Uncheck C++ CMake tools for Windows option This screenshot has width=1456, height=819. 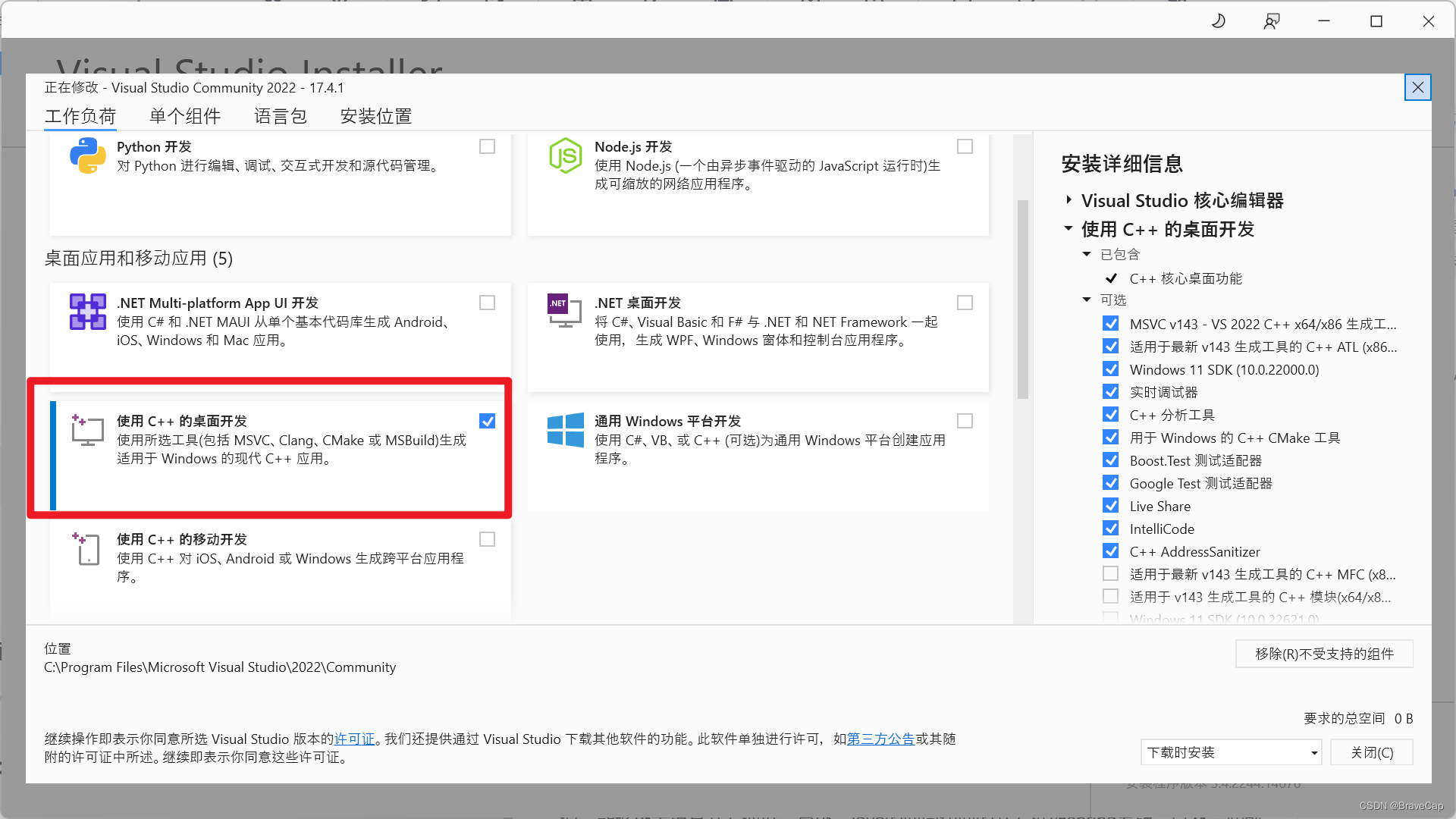(x=1111, y=437)
